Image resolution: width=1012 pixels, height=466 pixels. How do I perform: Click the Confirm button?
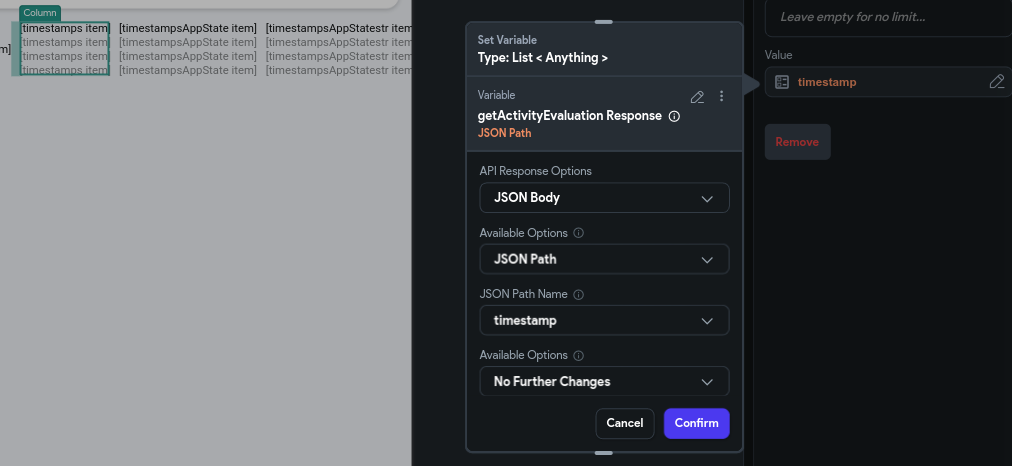point(696,423)
